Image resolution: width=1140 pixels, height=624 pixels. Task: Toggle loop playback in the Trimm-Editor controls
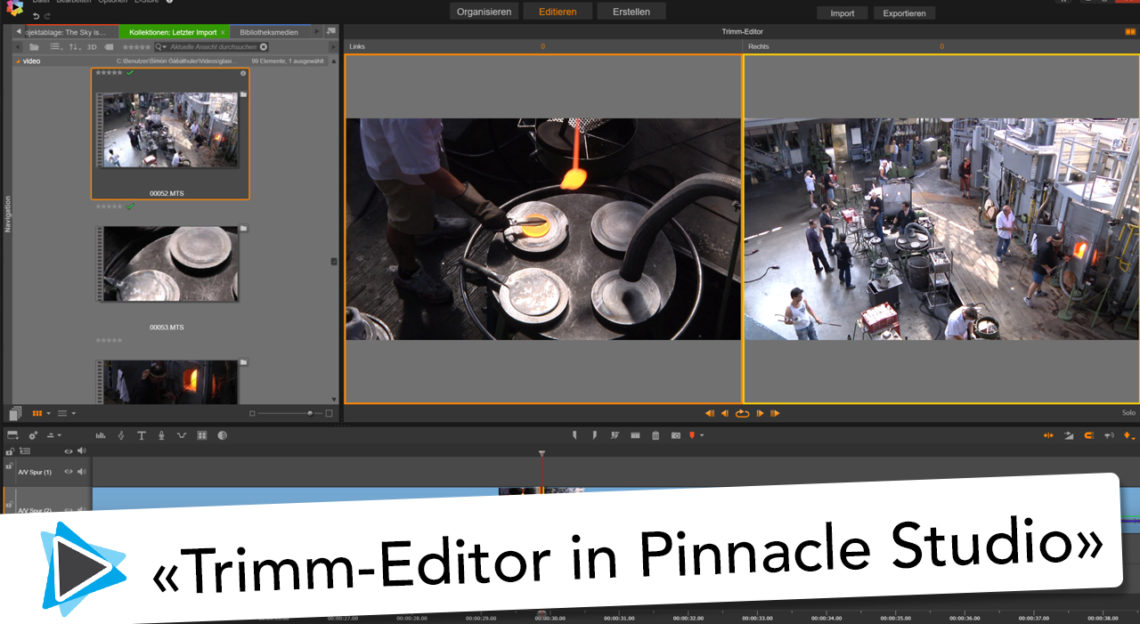[744, 412]
